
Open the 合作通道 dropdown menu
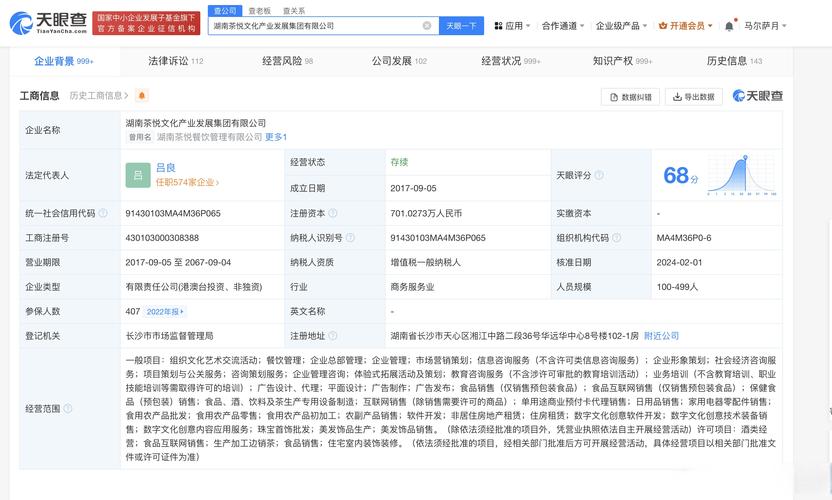click(562, 25)
